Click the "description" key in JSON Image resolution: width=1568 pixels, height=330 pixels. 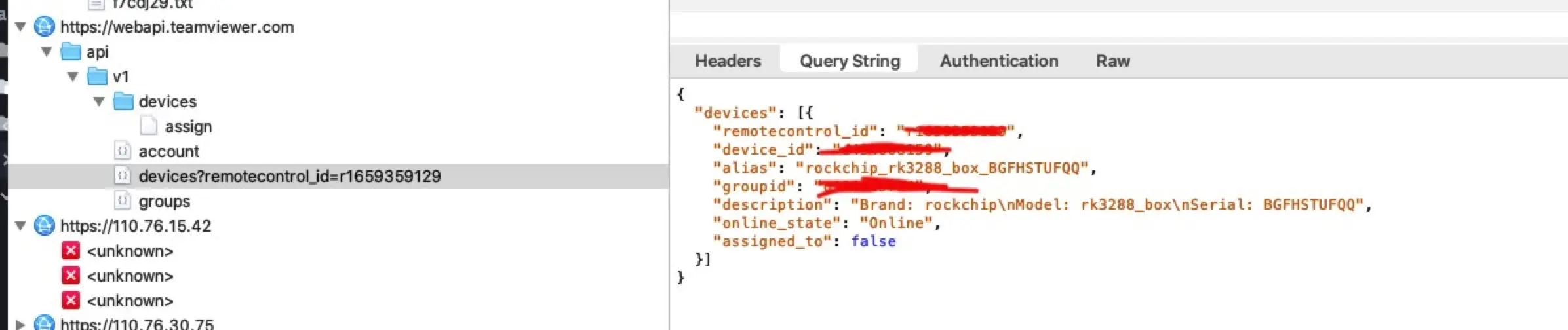(x=772, y=204)
